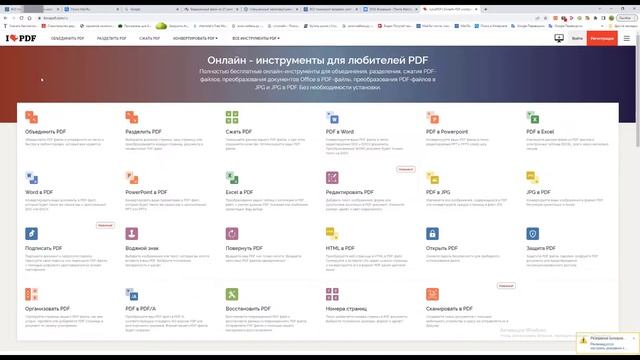Open the desktop app download icon
The height and width of the screenshot is (360, 640).
(559, 38)
